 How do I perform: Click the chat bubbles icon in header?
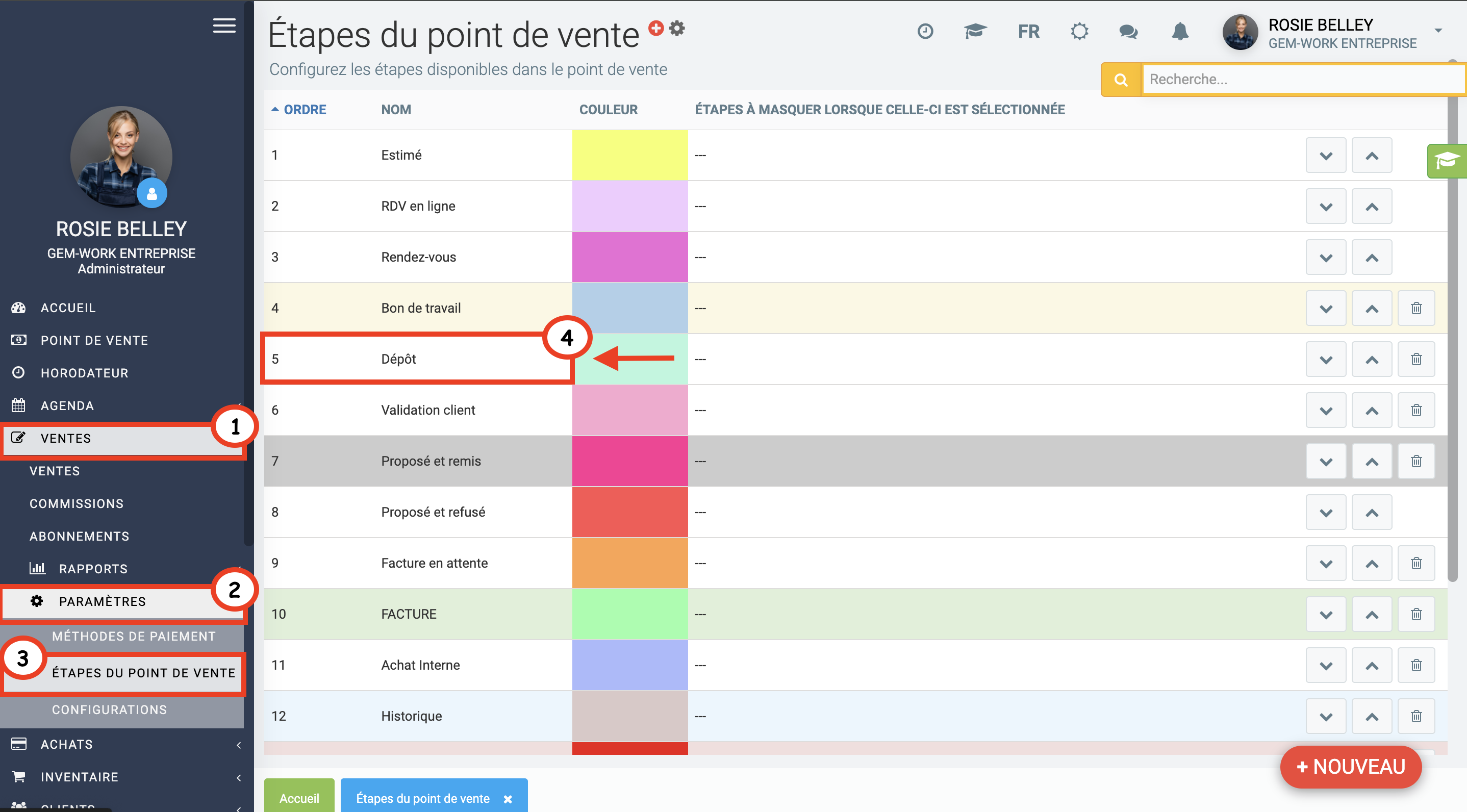coord(1128,31)
